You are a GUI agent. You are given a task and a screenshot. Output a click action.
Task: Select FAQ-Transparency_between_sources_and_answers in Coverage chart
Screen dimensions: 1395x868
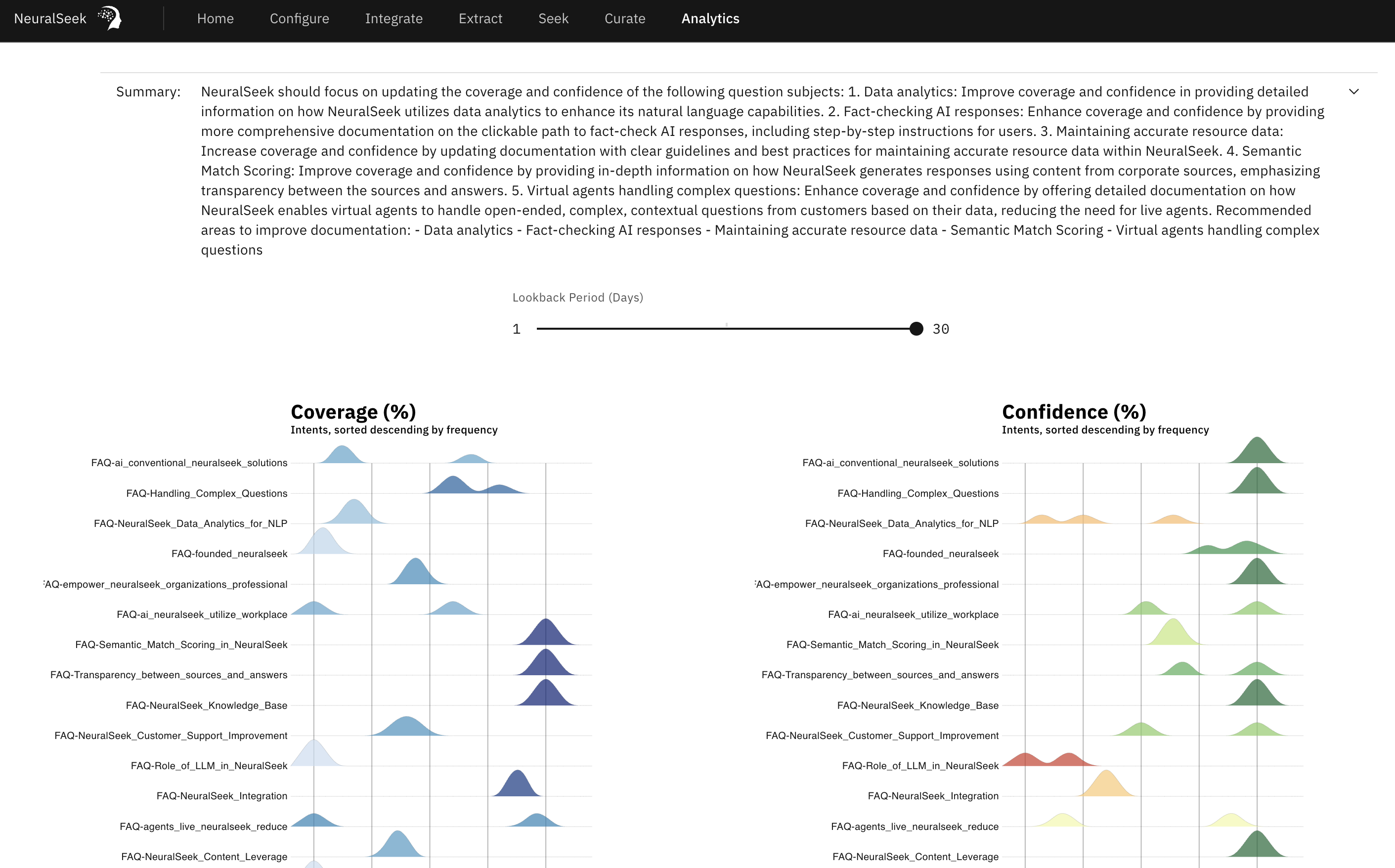click(168, 675)
